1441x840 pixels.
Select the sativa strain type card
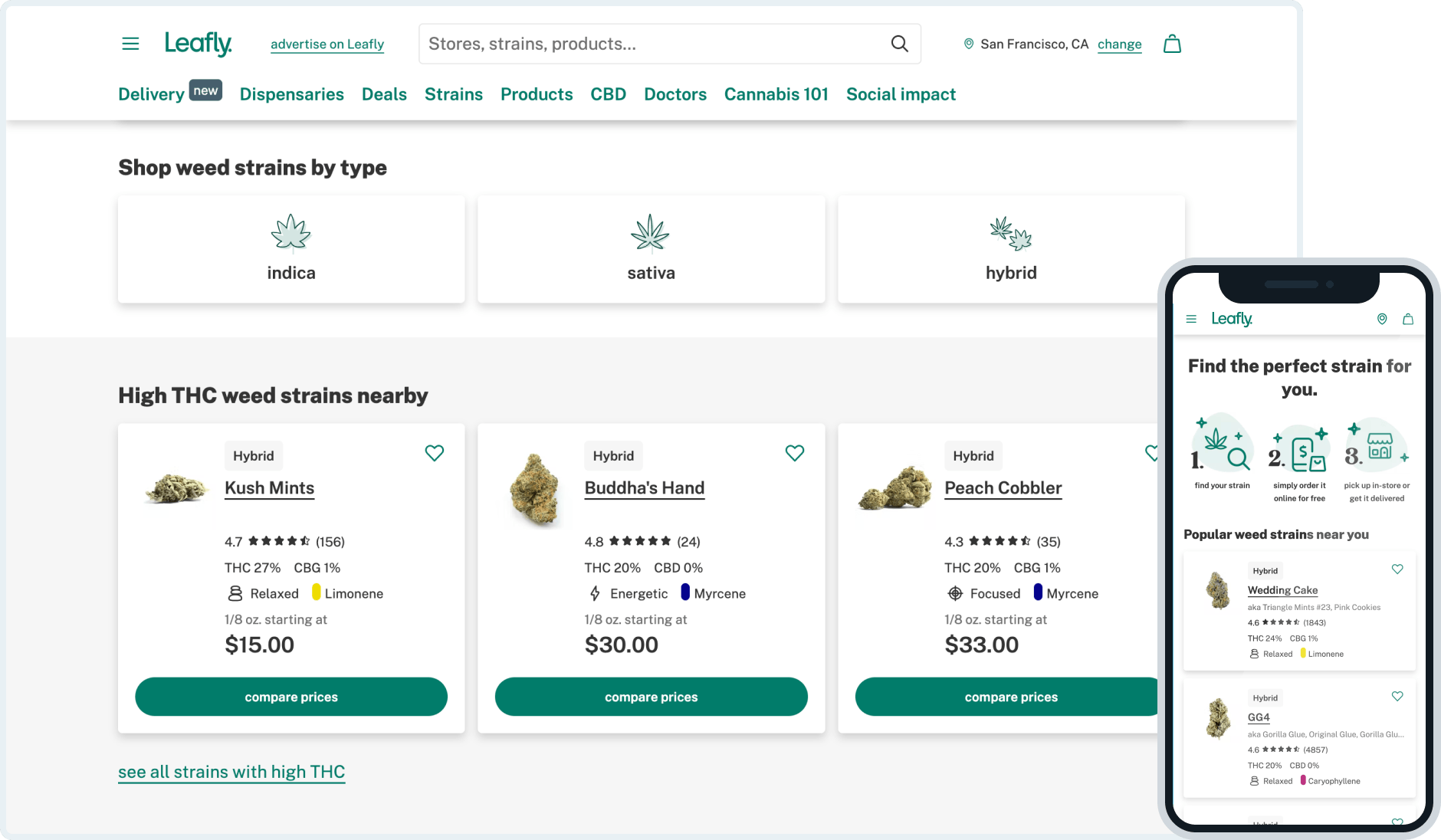point(652,249)
